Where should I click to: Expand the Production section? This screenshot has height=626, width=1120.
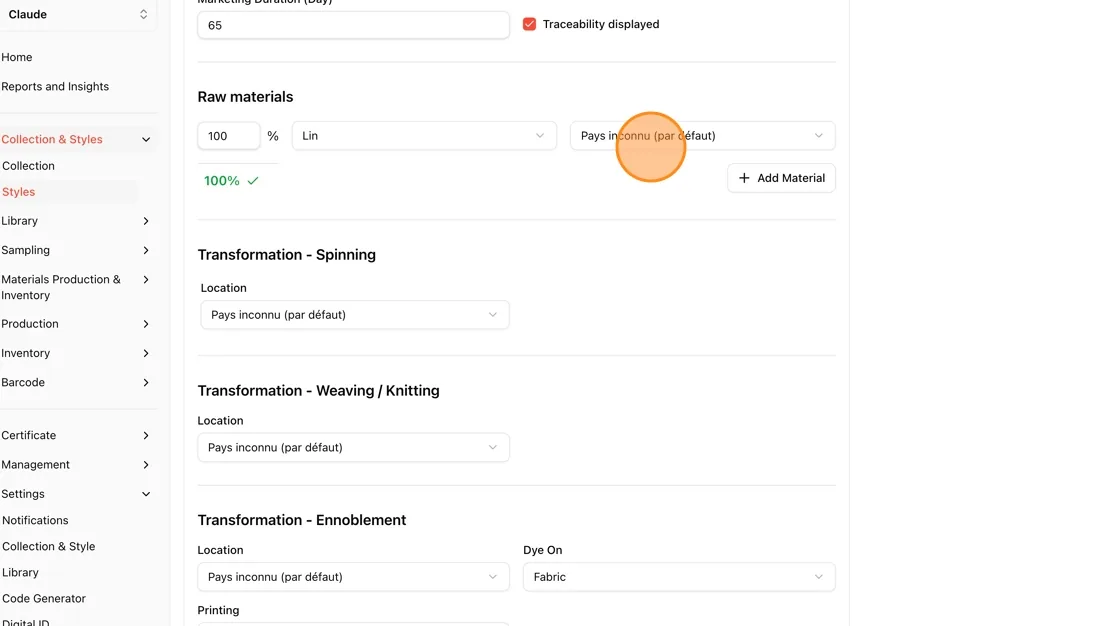(146, 324)
